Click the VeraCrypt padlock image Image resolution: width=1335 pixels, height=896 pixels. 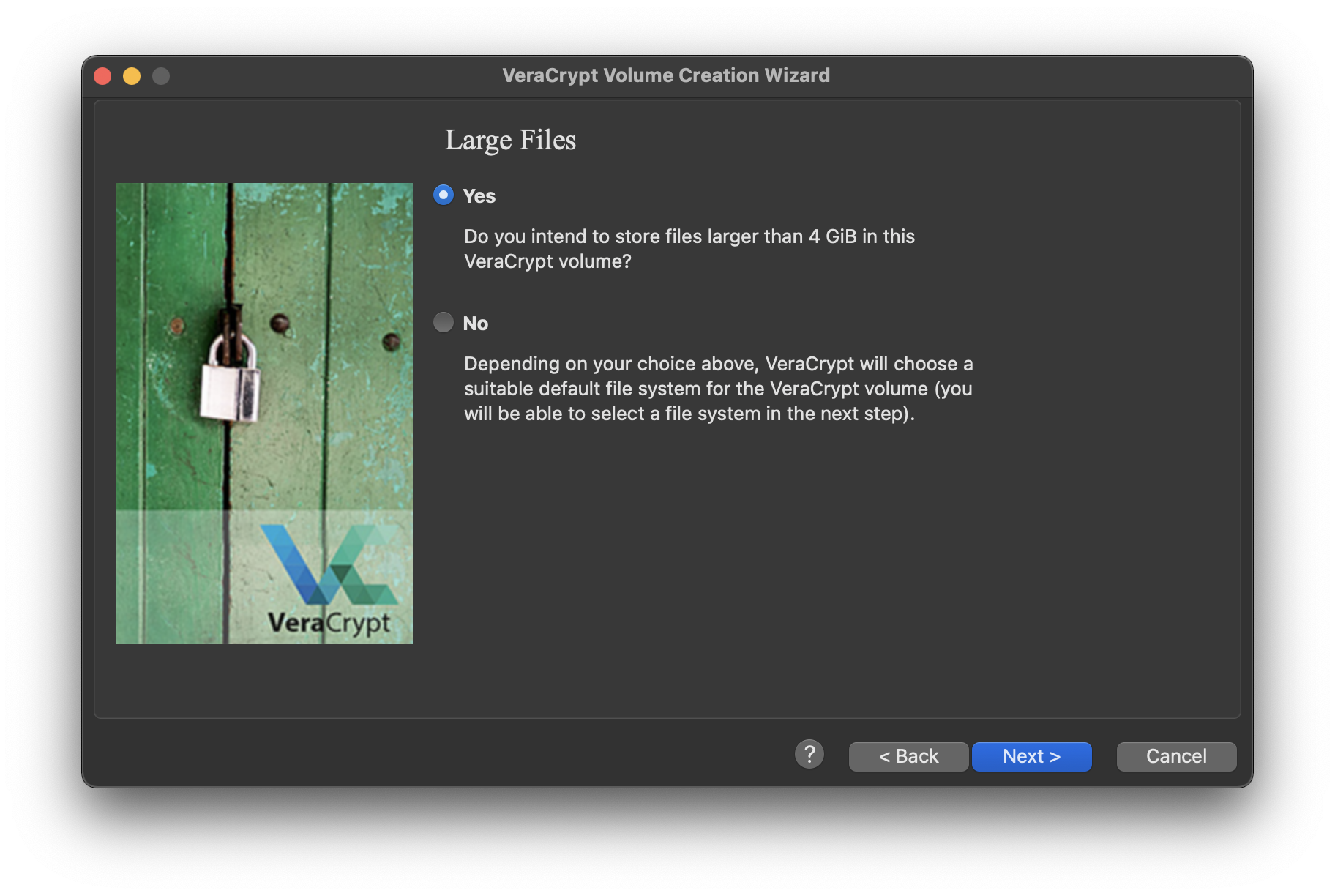pyautogui.click(x=264, y=414)
